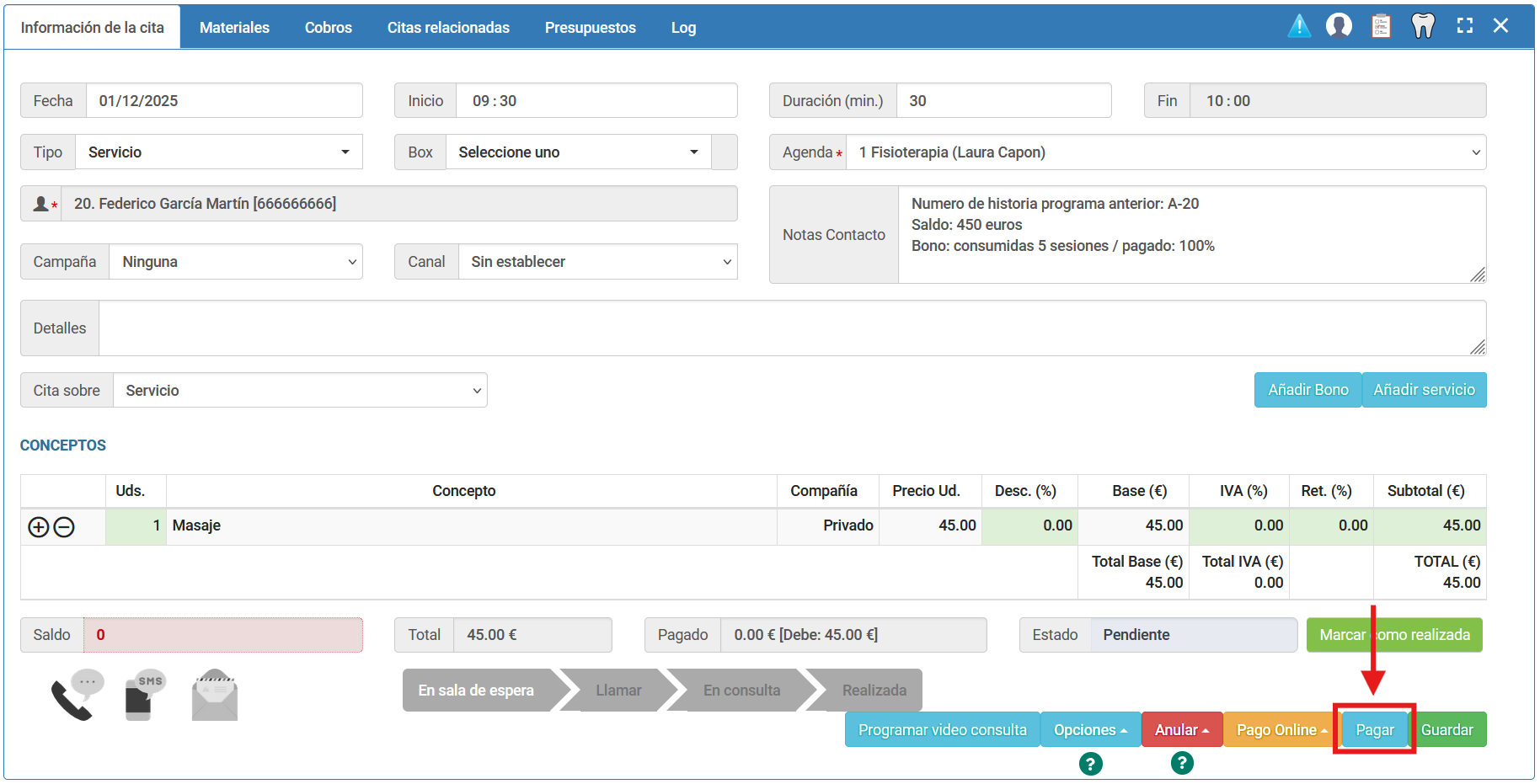Switch to the Cobros tab
The height and width of the screenshot is (784, 1540).
(328, 28)
